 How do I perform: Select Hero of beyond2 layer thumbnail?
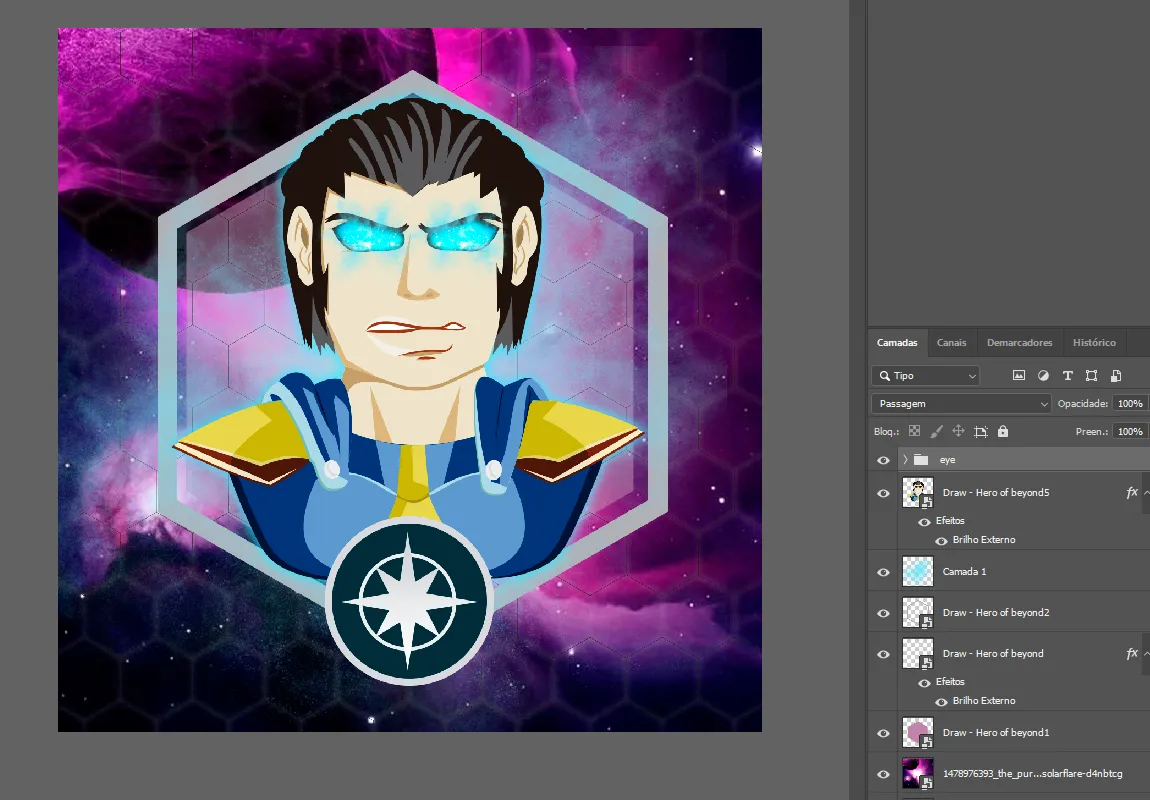pyautogui.click(x=918, y=612)
